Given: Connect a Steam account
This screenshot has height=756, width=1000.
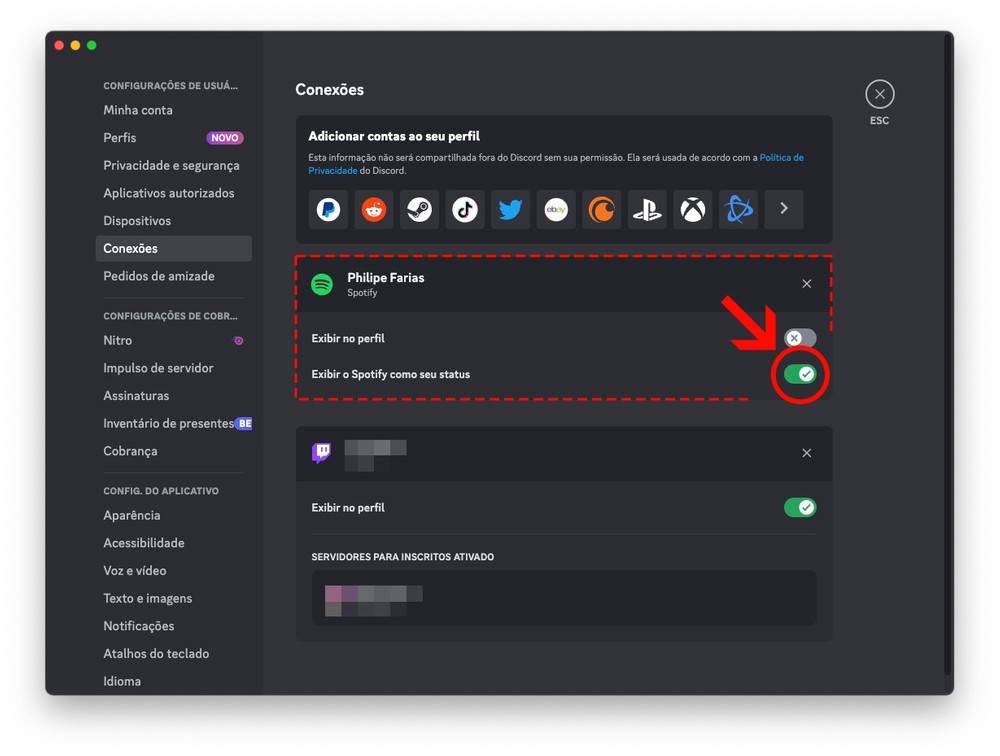Looking at the screenshot, I should 420,209.
